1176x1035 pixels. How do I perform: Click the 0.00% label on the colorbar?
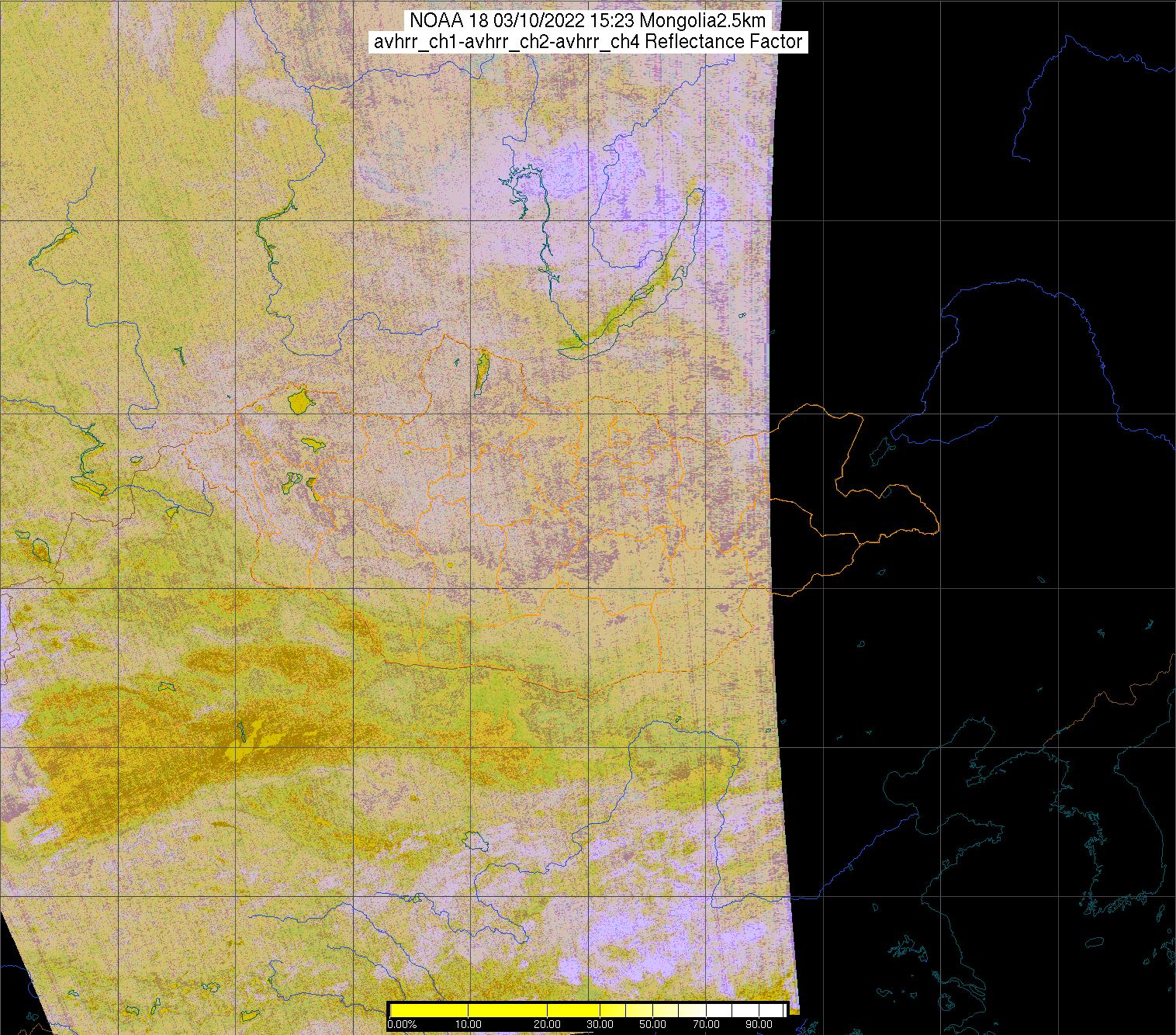[401, 1024]
